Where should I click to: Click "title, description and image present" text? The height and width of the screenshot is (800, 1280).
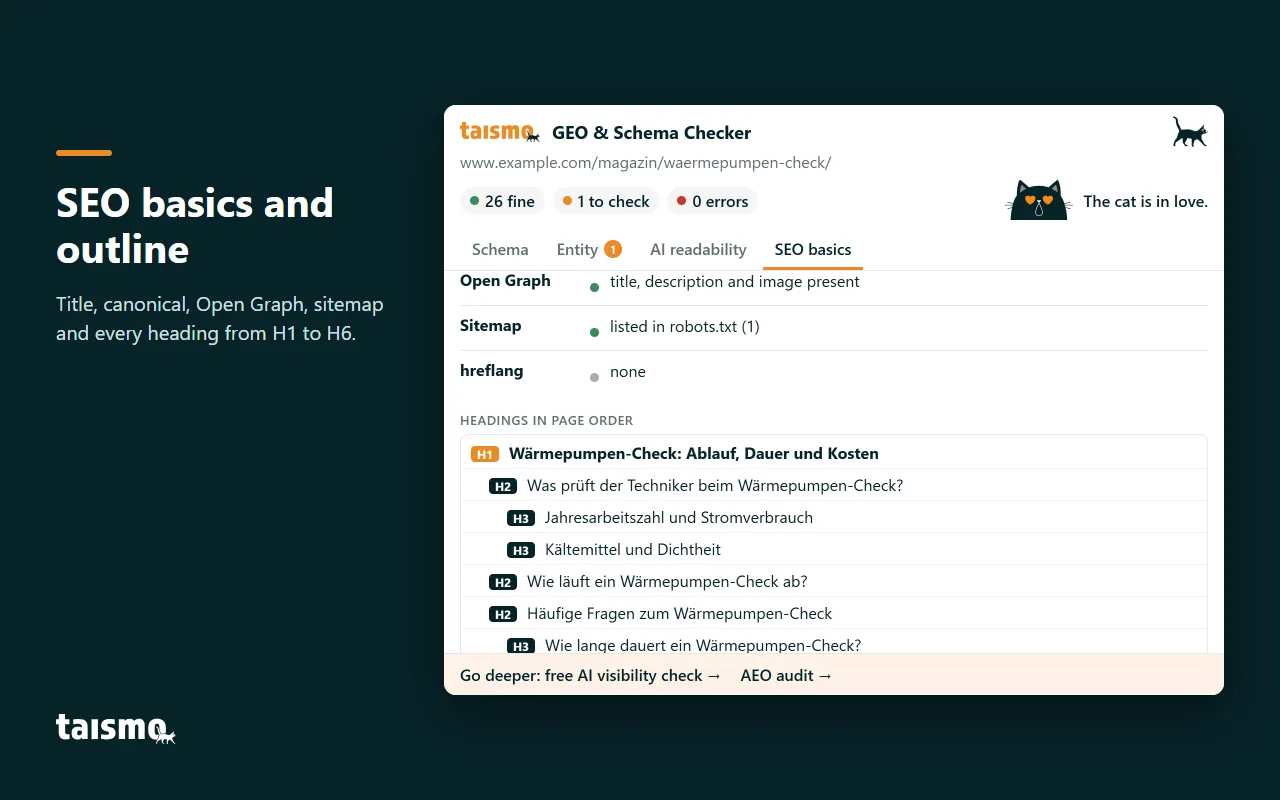(x=735, y=282)
